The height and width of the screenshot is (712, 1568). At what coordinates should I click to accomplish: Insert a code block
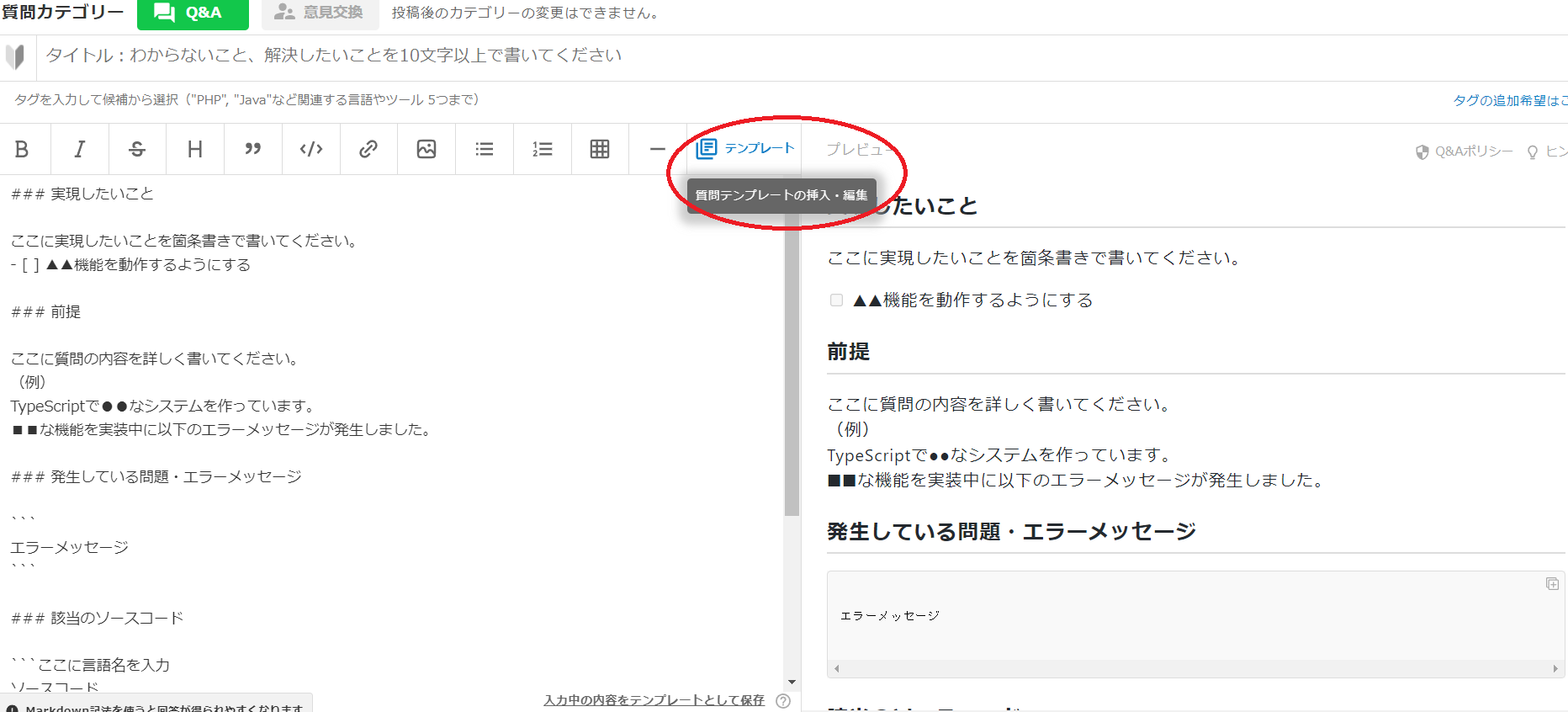[x=311, y=149]
